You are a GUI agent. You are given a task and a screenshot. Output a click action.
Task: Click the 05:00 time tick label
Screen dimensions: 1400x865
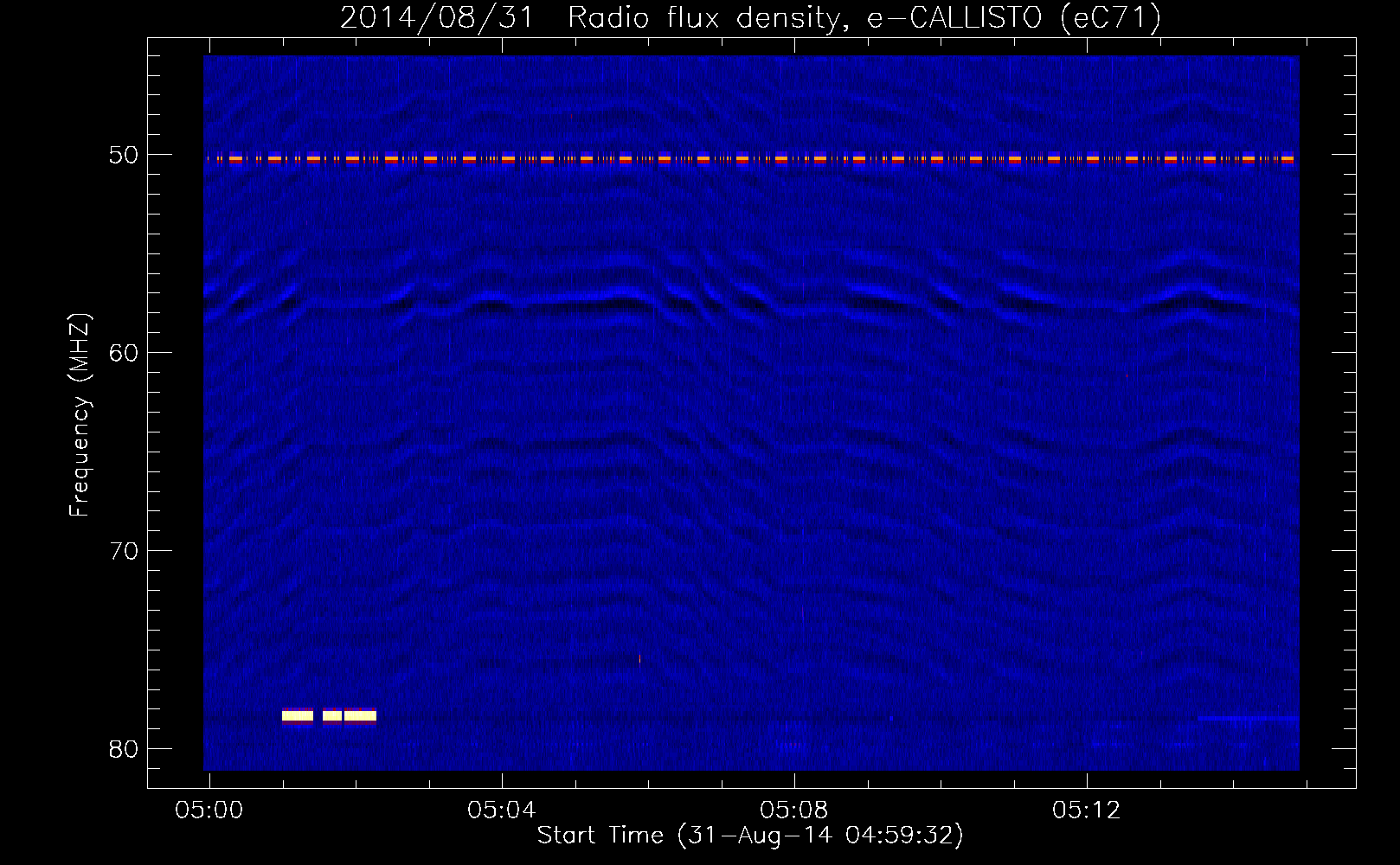coord(209,810)
